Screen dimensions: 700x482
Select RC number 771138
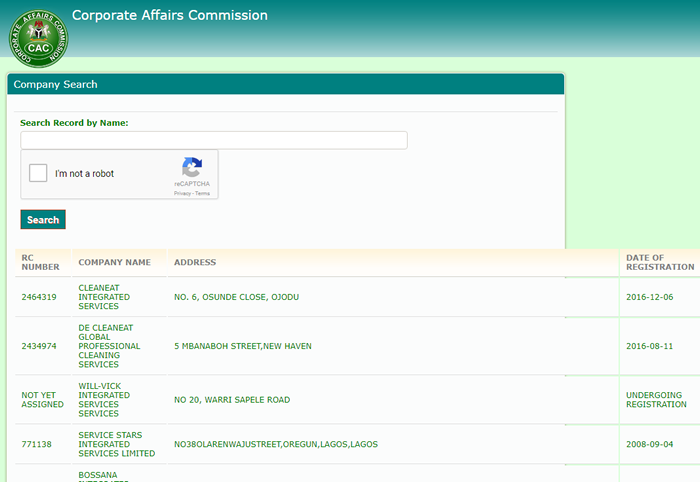pos(37,445)
